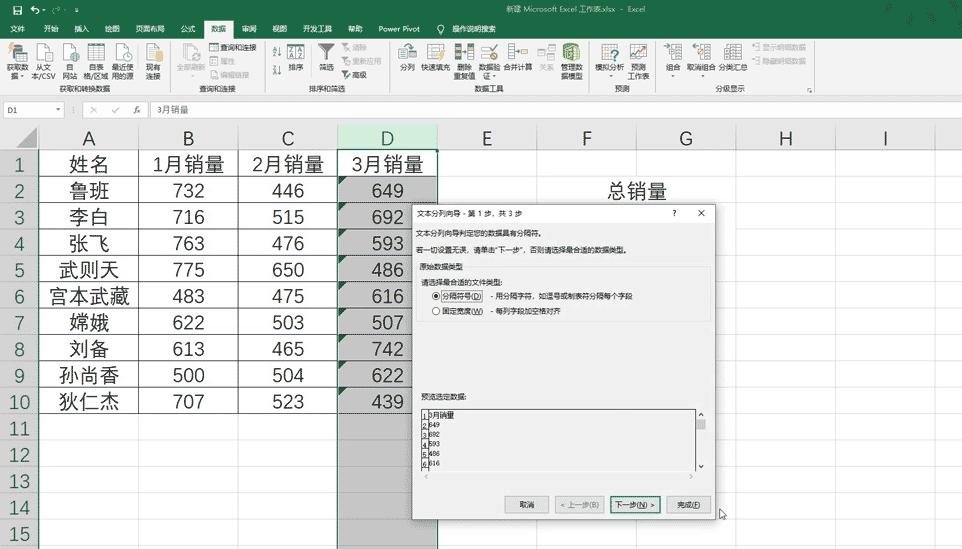
Task: Open the 排序 (Sort) dialog icon
Action: (x=296, y=58)
